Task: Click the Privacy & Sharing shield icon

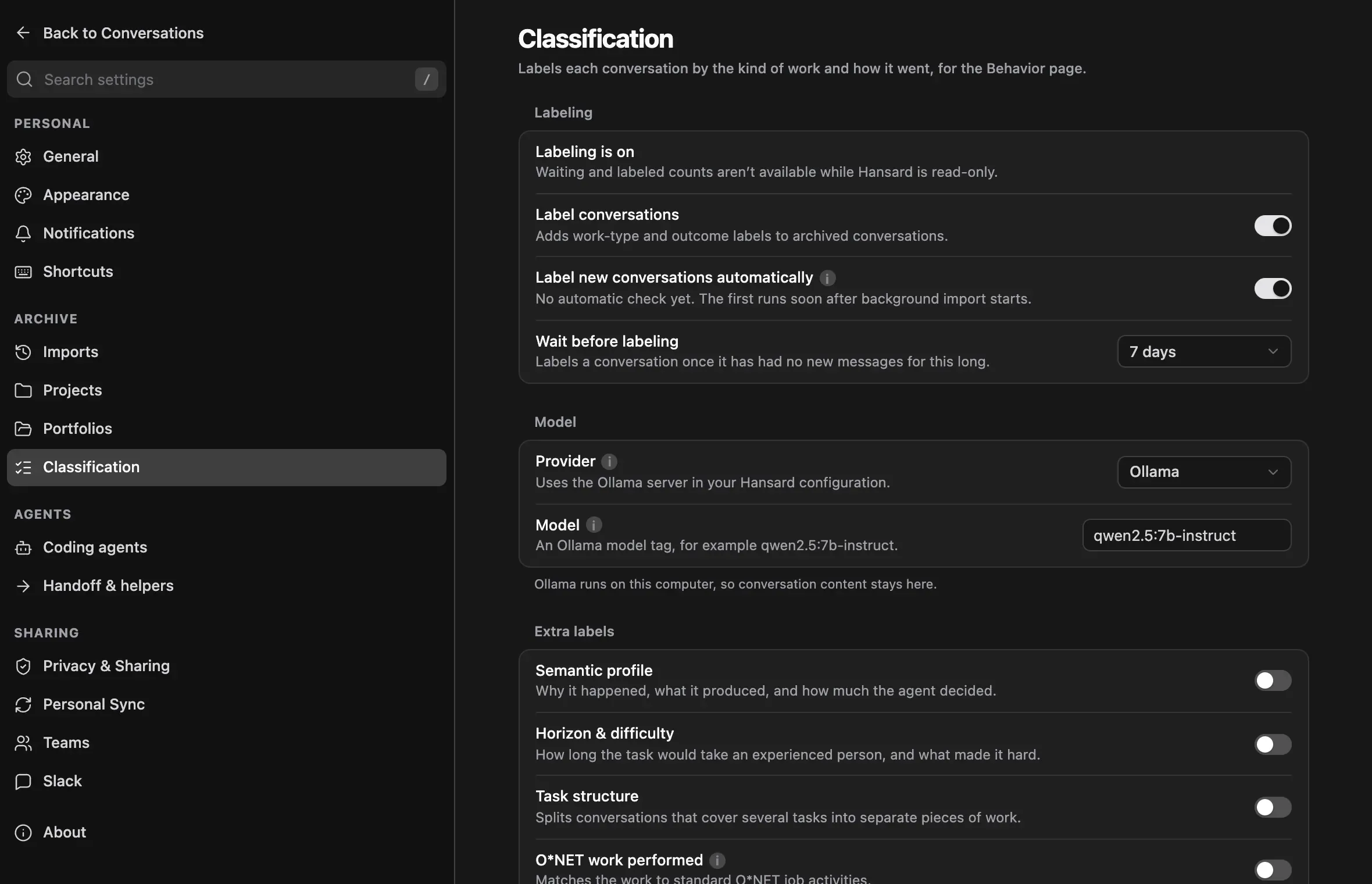Action: 23,666
